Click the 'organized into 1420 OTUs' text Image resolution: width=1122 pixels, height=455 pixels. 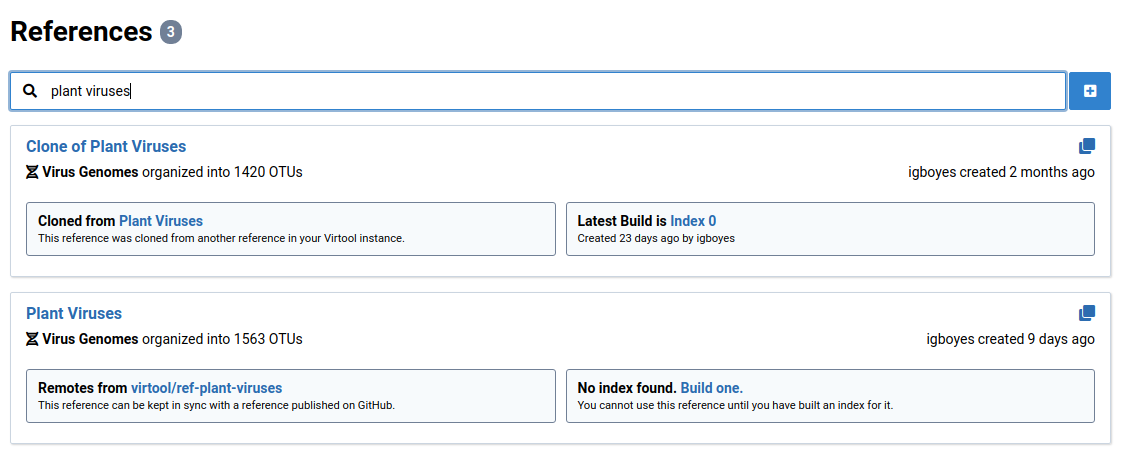[222, 172]
